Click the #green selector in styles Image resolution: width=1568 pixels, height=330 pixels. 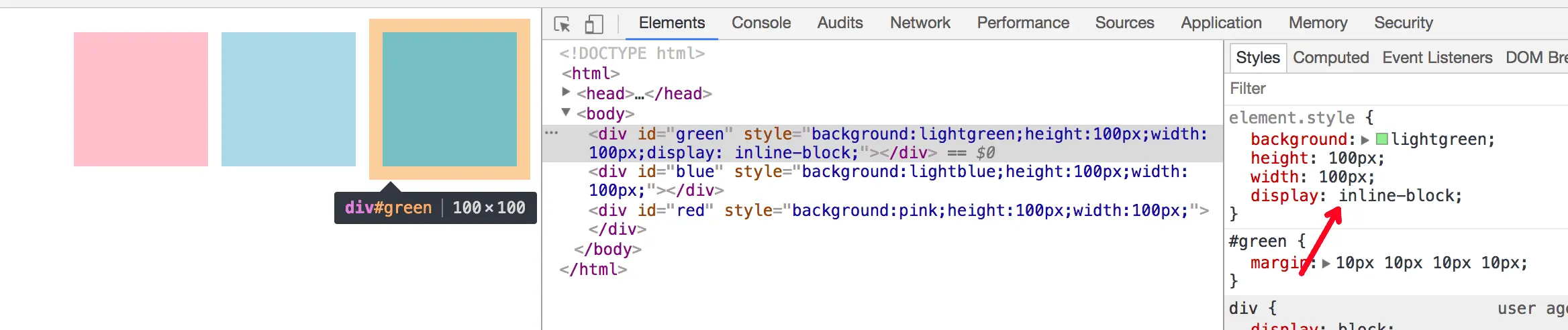coord(1258,241)
